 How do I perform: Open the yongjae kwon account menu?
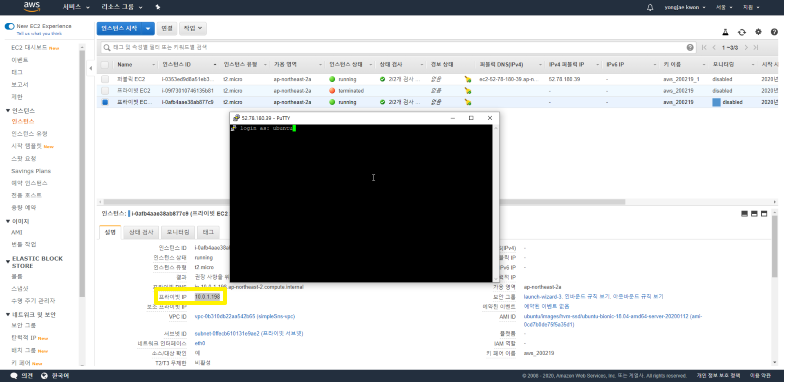[x=685, y=8]
